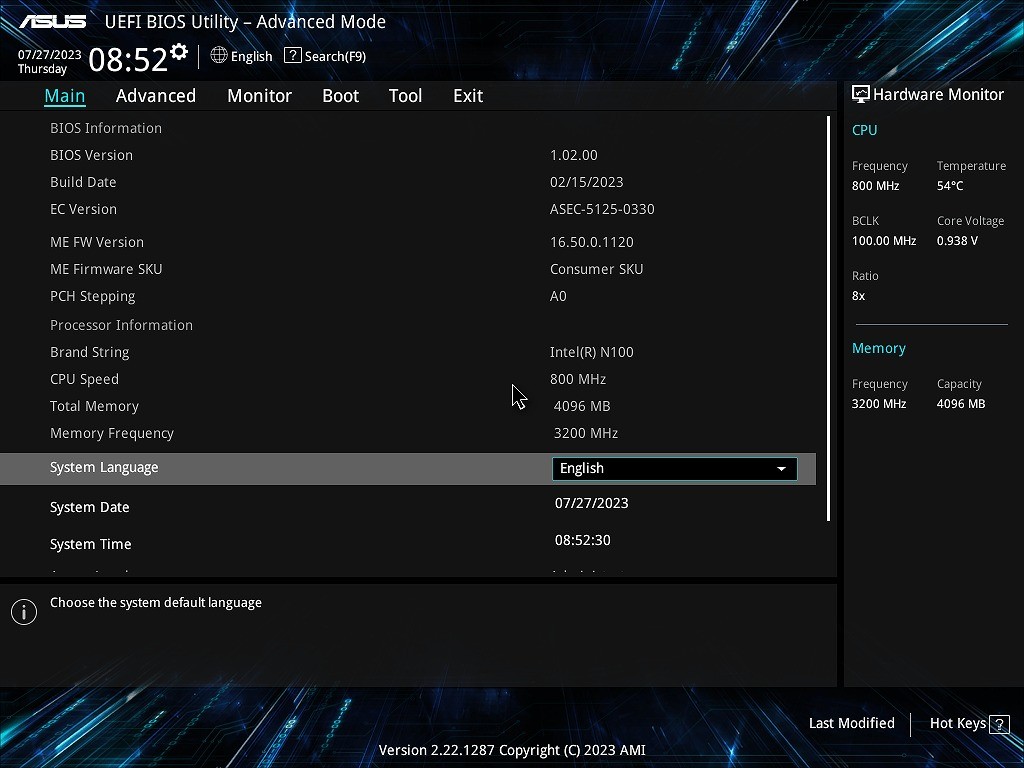1024x768 pixels.
Task: Click the info icon in help panel
Action: pos(24,612)
